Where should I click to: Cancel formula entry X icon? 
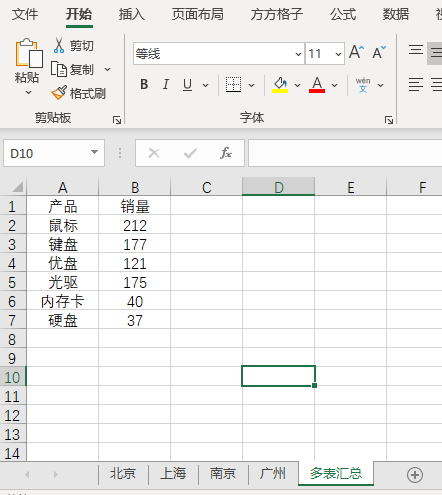[x=154, y=153]
